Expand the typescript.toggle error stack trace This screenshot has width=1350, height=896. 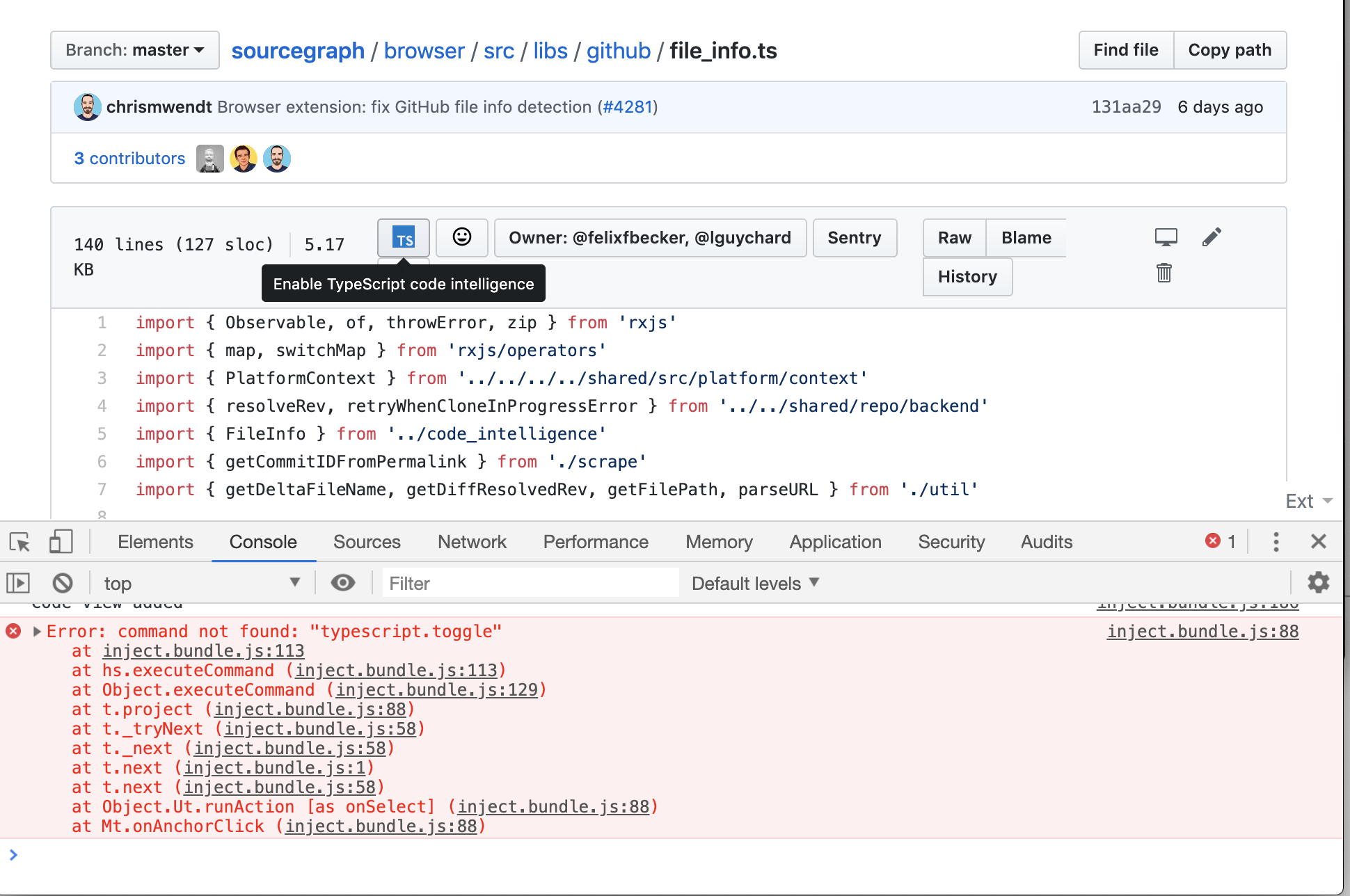[37, 632]
